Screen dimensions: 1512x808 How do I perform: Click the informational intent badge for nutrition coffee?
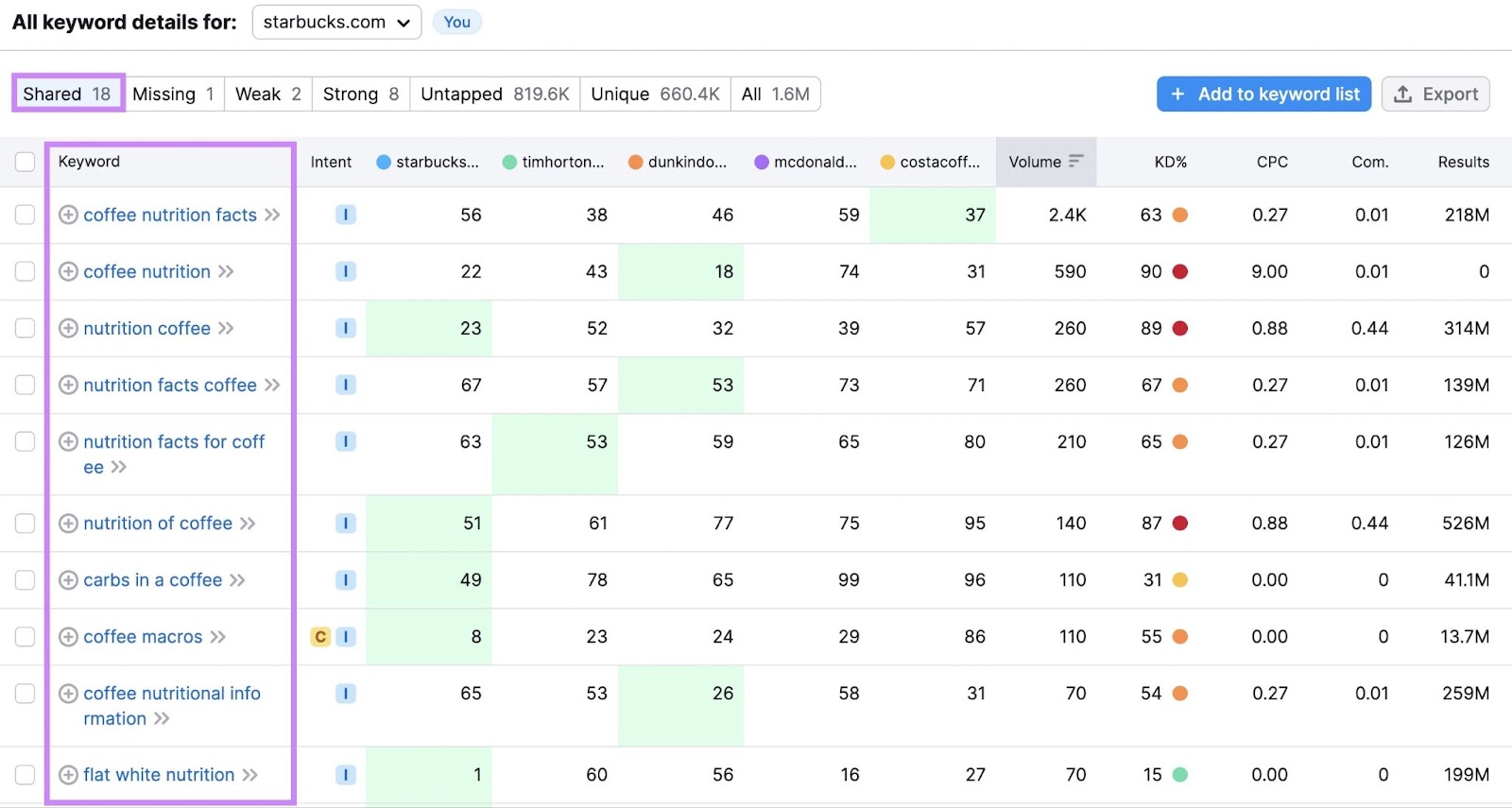(x=346, y=329)
